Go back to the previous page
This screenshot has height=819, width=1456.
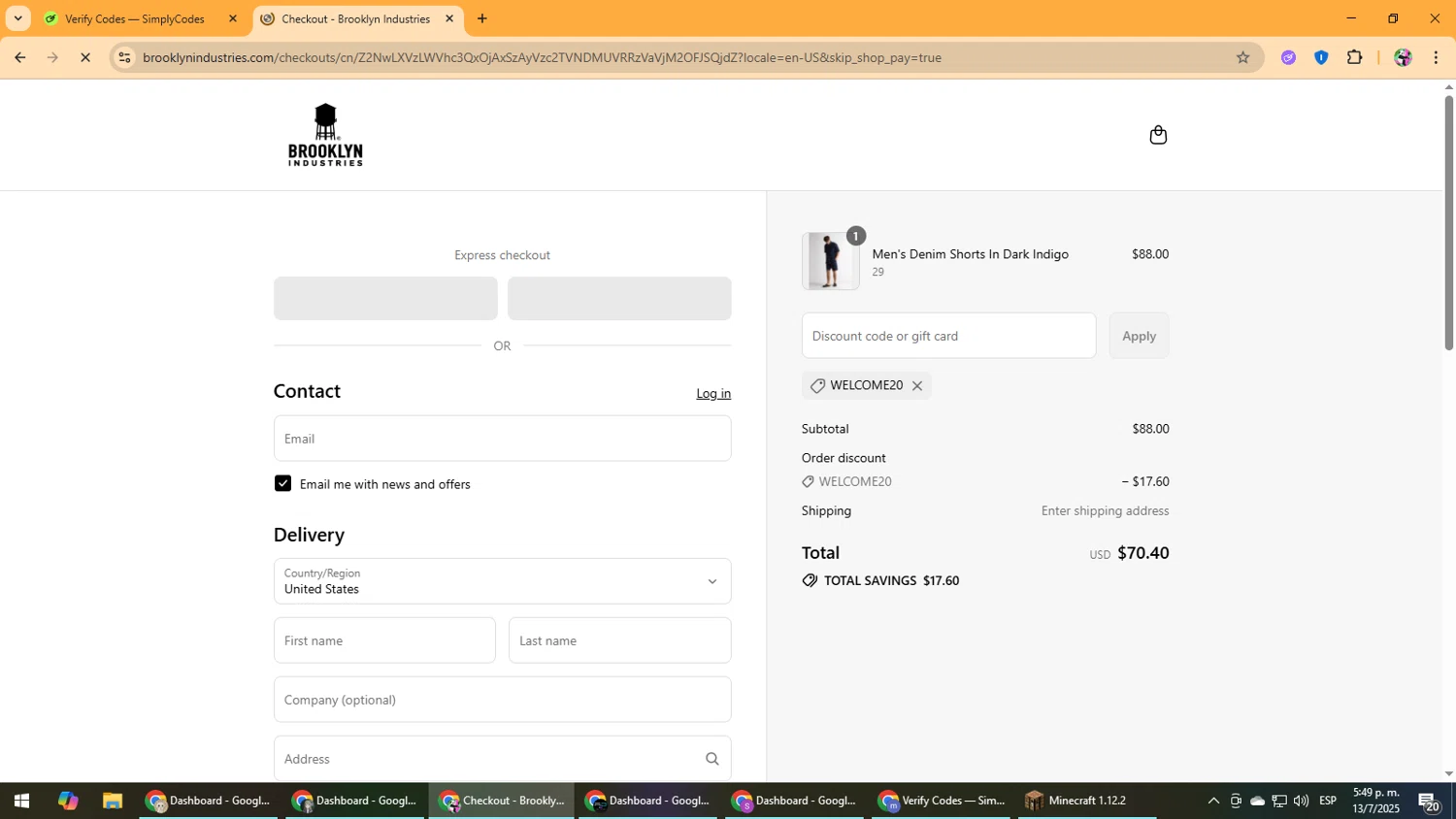point(19,57)
